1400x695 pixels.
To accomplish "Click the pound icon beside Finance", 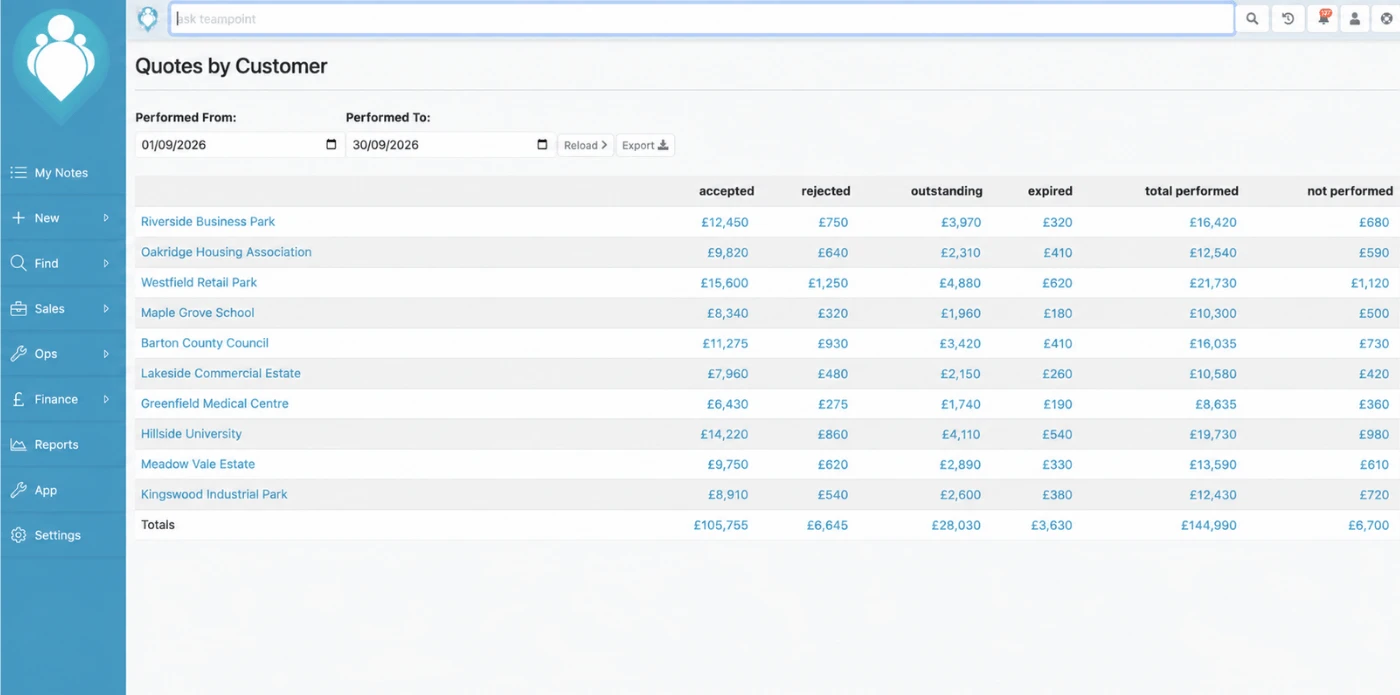I will tap(18, 399).
